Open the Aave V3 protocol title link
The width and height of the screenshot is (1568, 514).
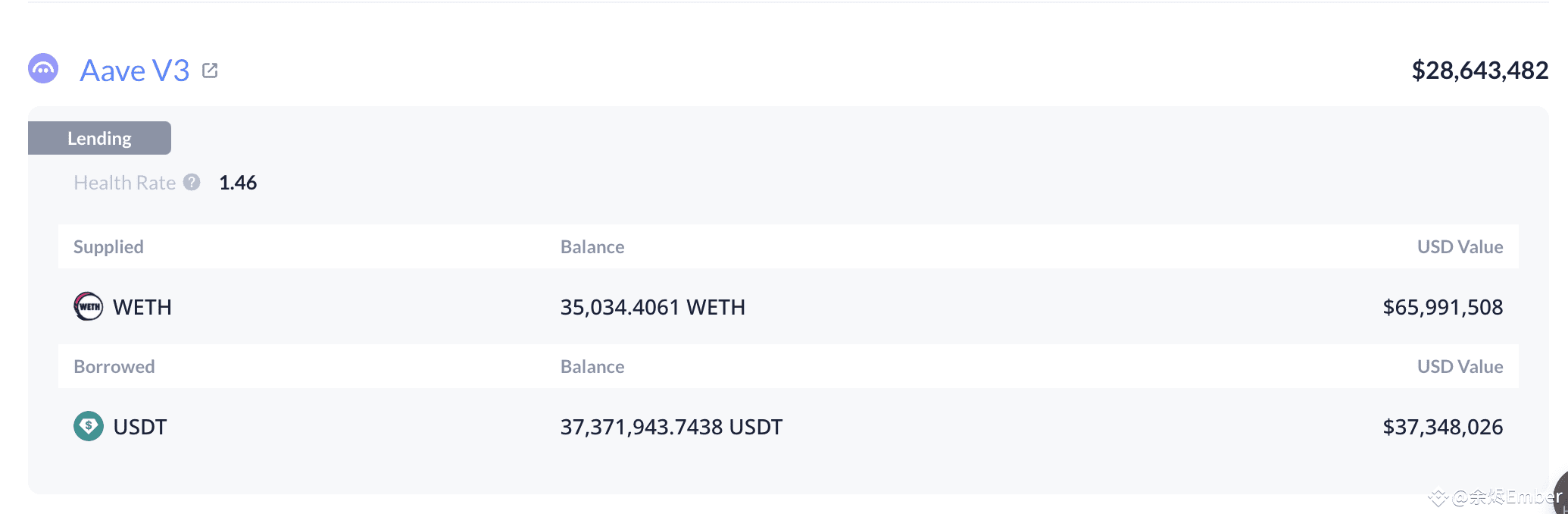click(135, 71)
